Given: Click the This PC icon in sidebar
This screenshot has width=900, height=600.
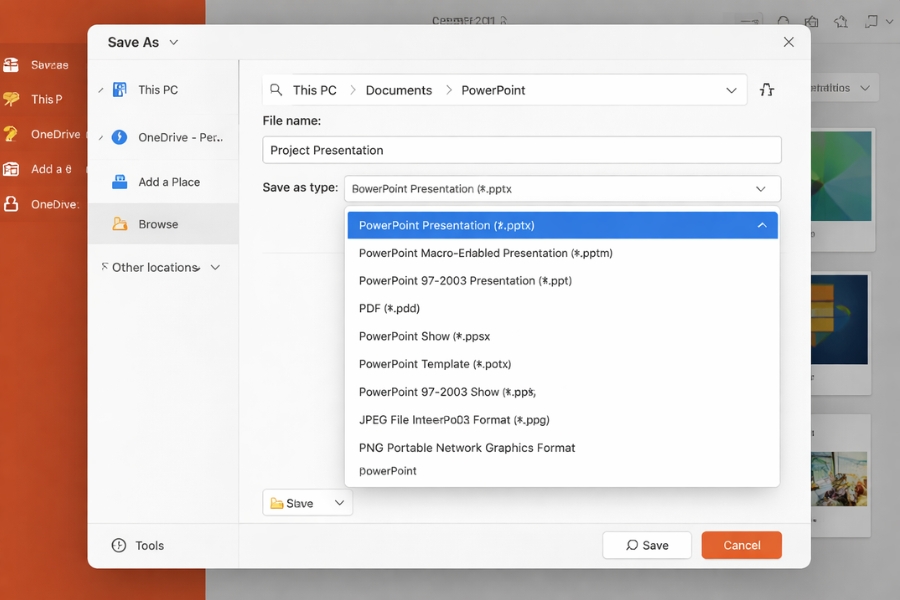Looking at the screenshot, I should pos(120,90).
